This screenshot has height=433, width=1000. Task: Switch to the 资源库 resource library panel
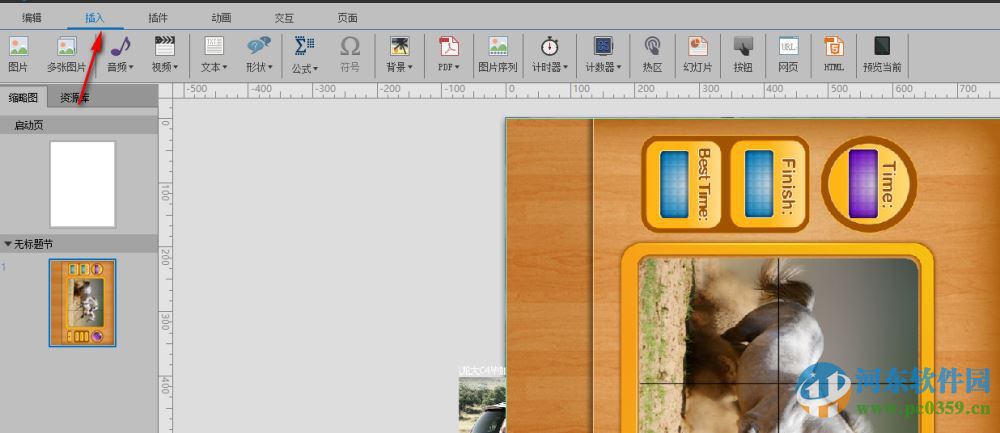tap(75, 97)
